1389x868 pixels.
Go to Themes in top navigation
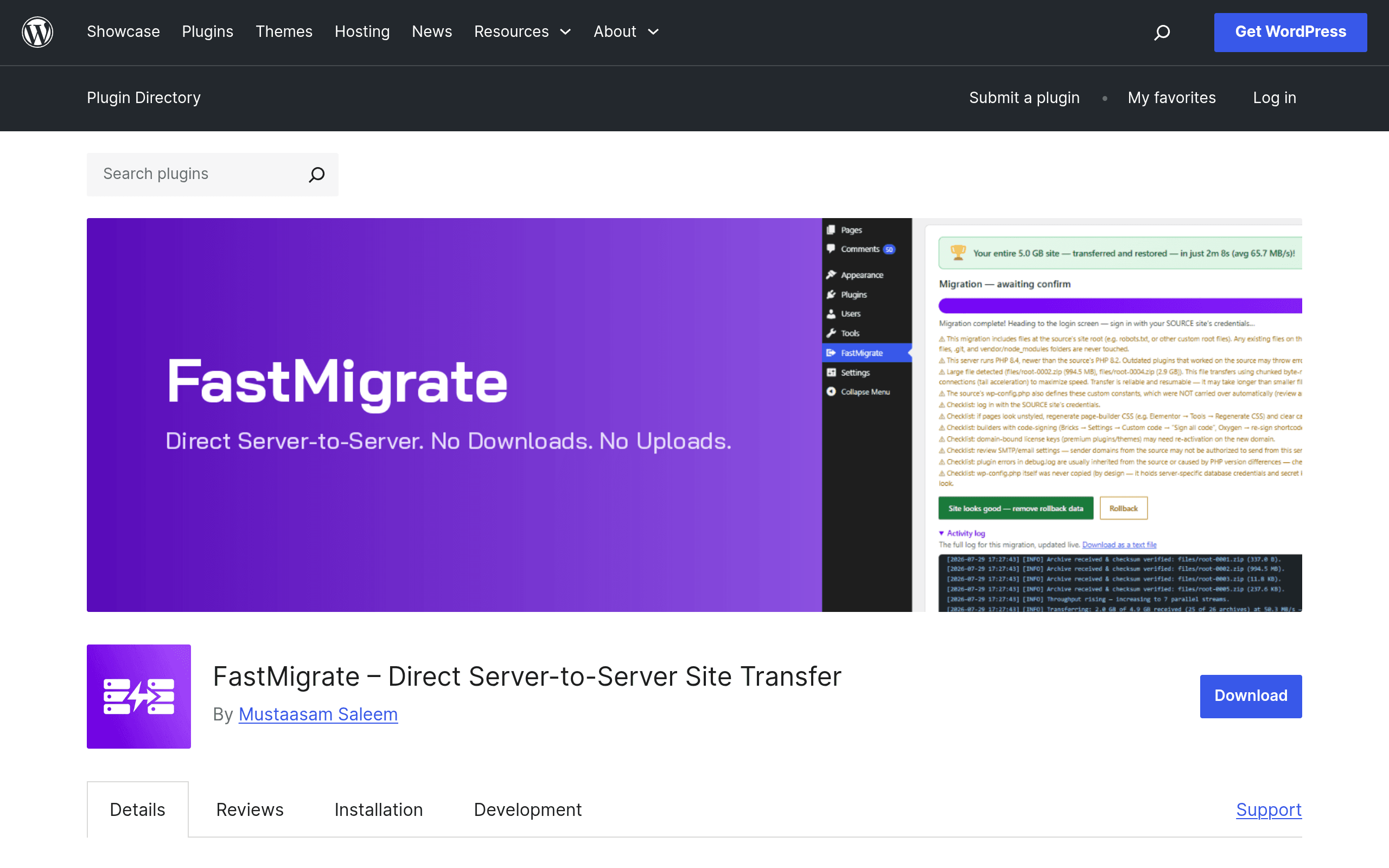coord(284,31)
